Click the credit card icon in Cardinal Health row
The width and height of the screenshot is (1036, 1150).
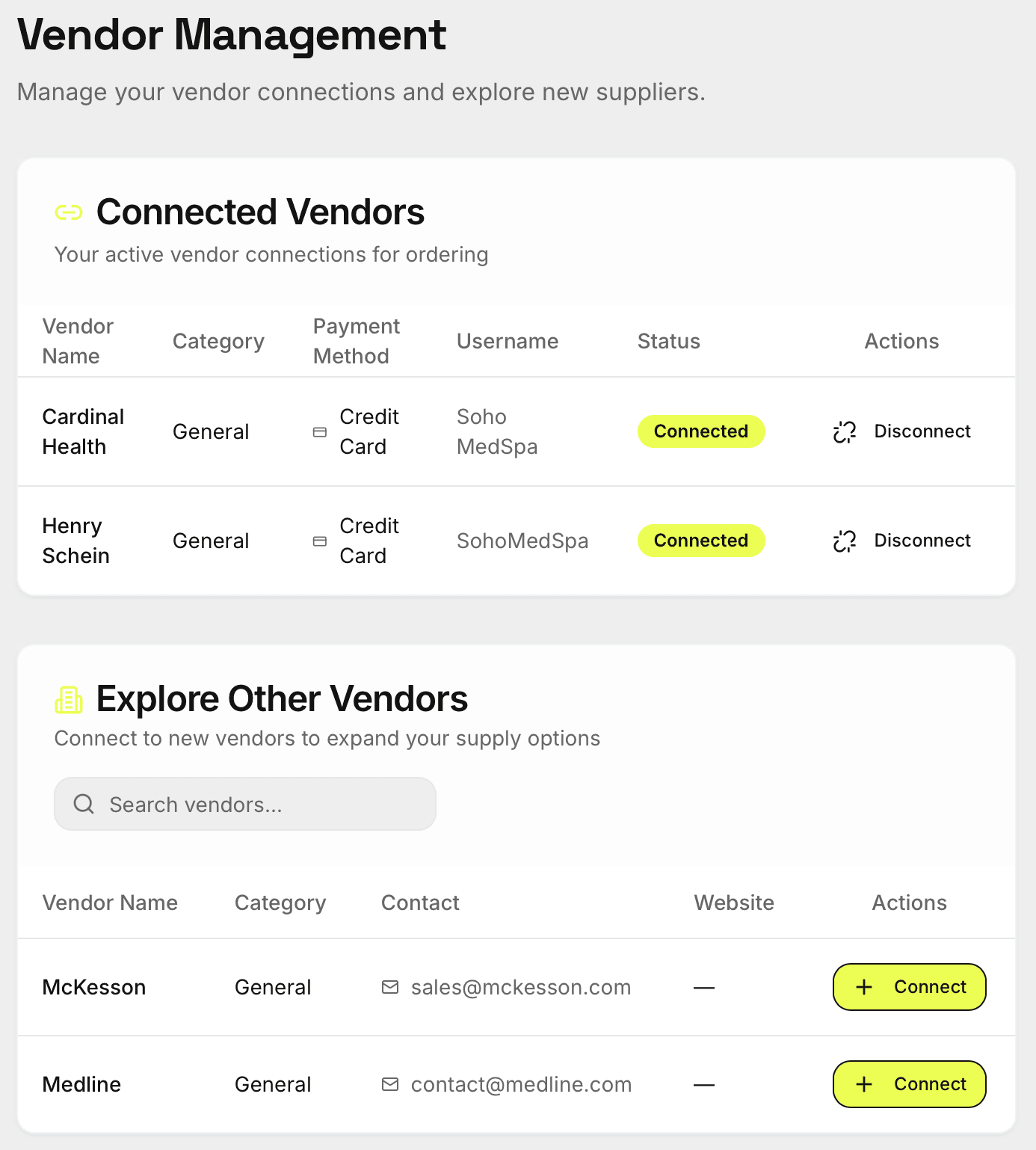click(x=320, y=431)
